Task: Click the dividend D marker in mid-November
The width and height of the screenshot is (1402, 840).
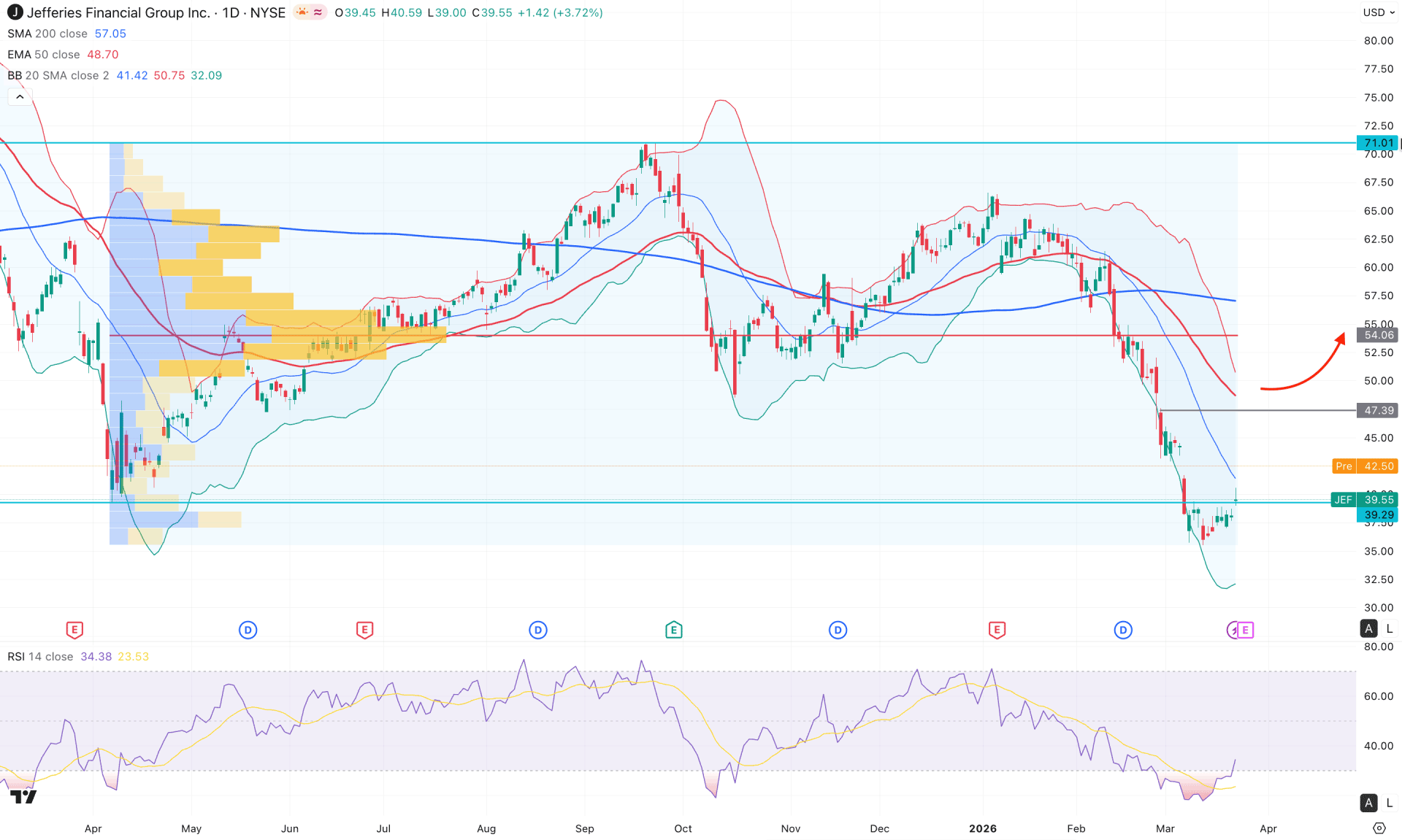Action: coord(838,630)
